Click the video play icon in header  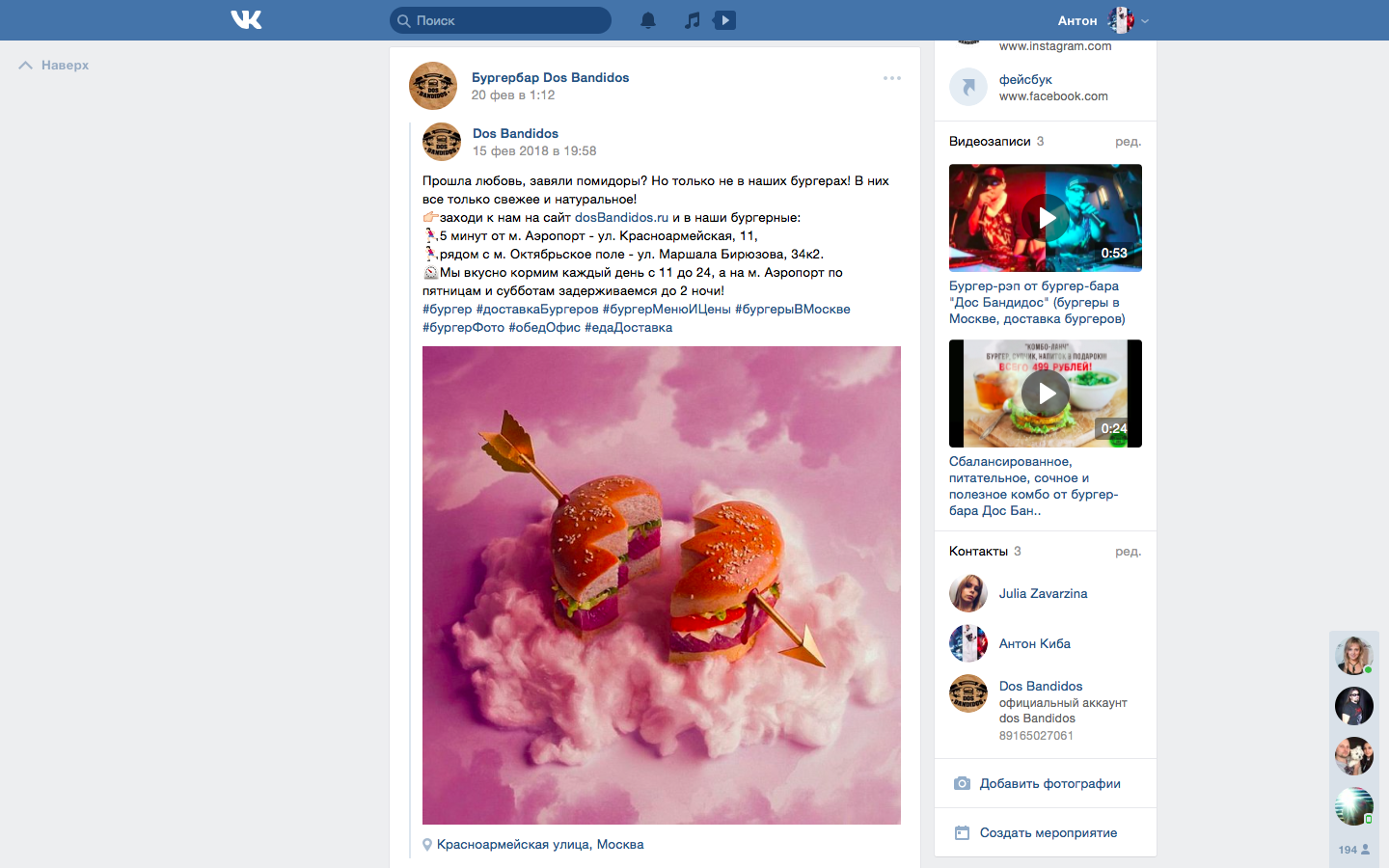(724, 20)
